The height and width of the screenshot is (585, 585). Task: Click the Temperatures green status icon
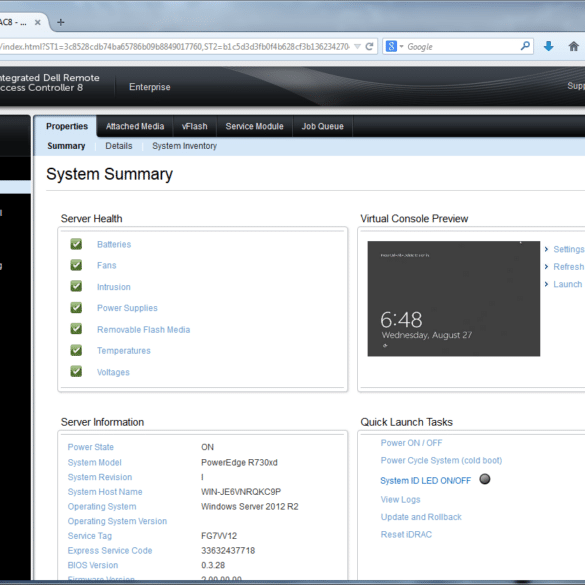[76, 350]
